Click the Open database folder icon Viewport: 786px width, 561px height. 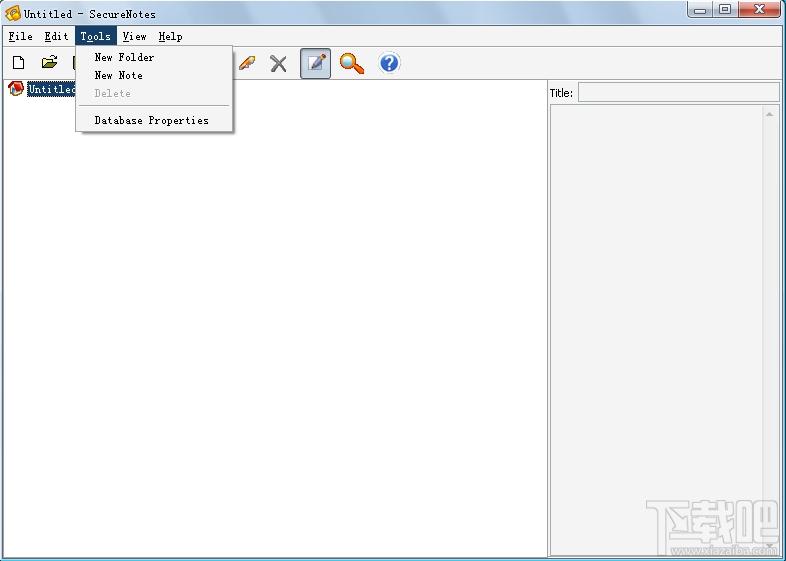pyautogui.click(x=49, y=62)
